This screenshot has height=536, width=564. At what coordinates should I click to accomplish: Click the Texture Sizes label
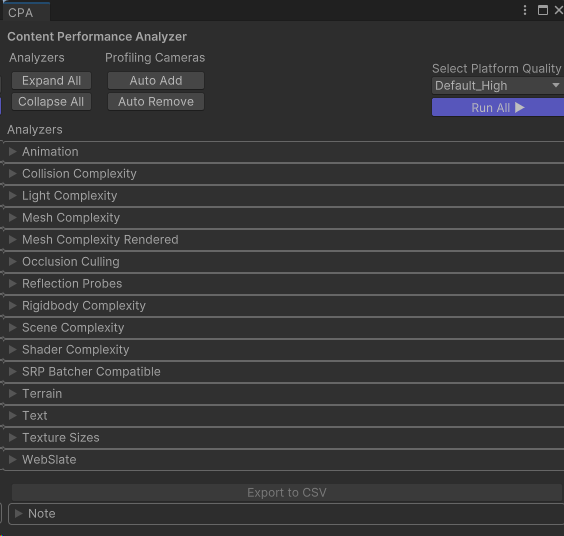tap(61, 438)
